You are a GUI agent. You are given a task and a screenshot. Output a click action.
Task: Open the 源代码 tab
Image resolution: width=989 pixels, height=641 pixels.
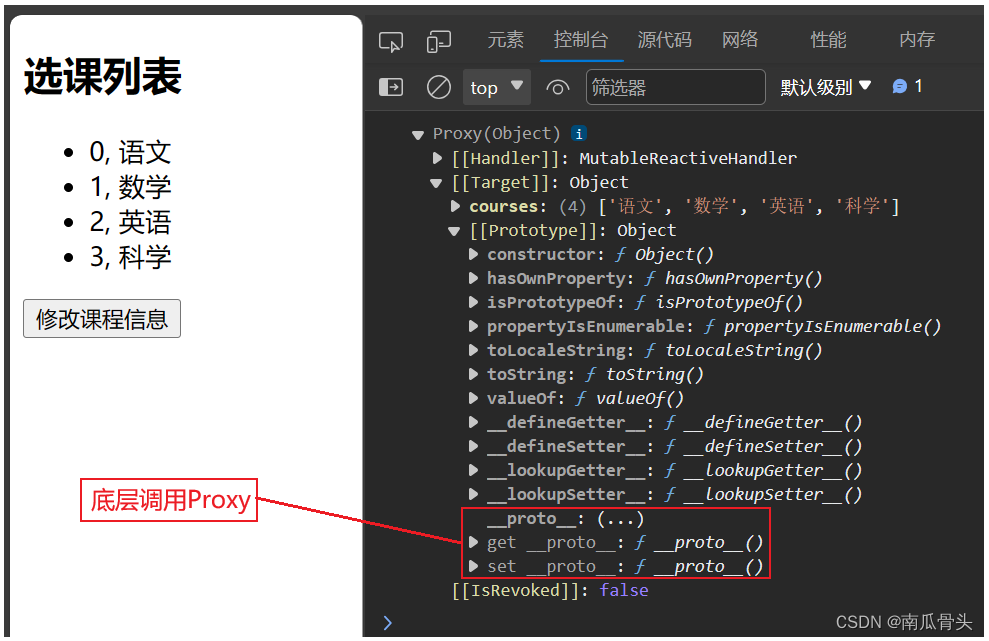tap(664, 40)
